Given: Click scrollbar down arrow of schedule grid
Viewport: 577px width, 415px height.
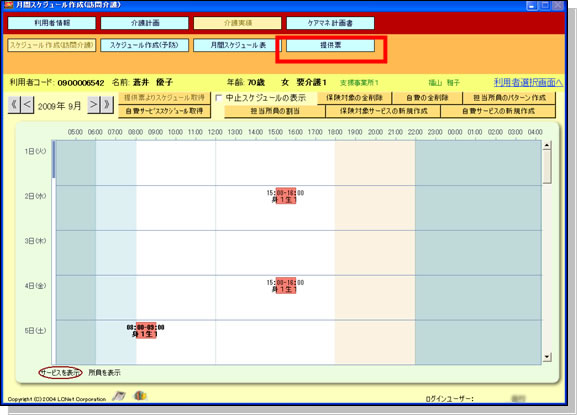Looking at the screenshot, I should (547, 357).
